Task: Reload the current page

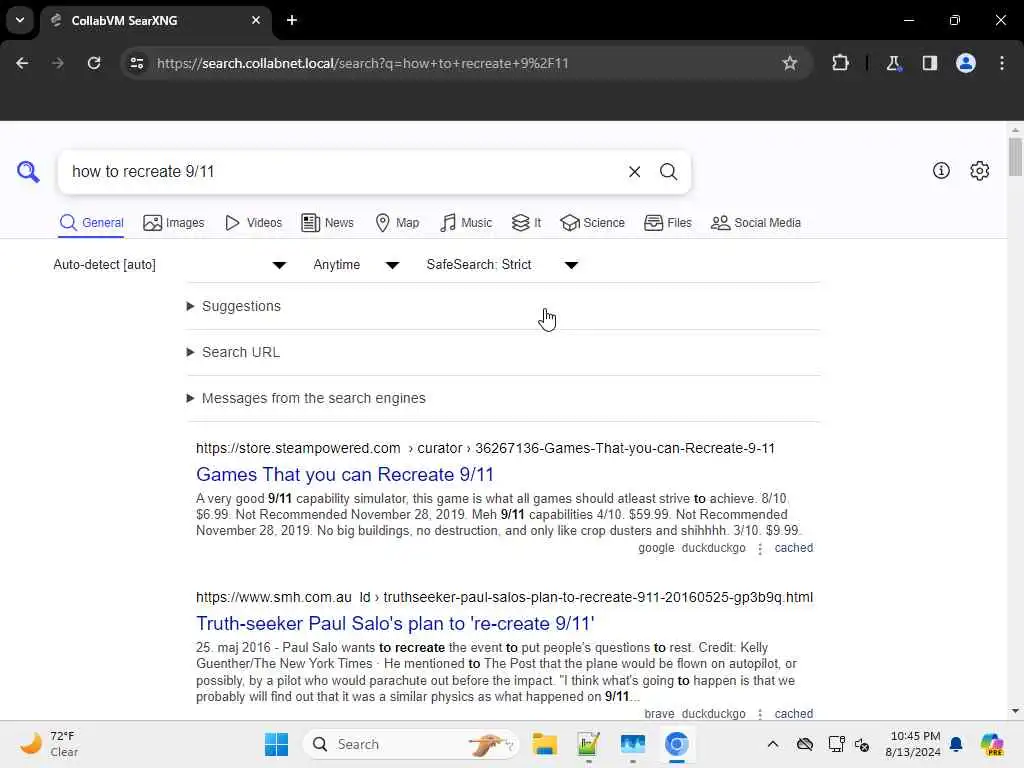Action: tap(94, 63)
